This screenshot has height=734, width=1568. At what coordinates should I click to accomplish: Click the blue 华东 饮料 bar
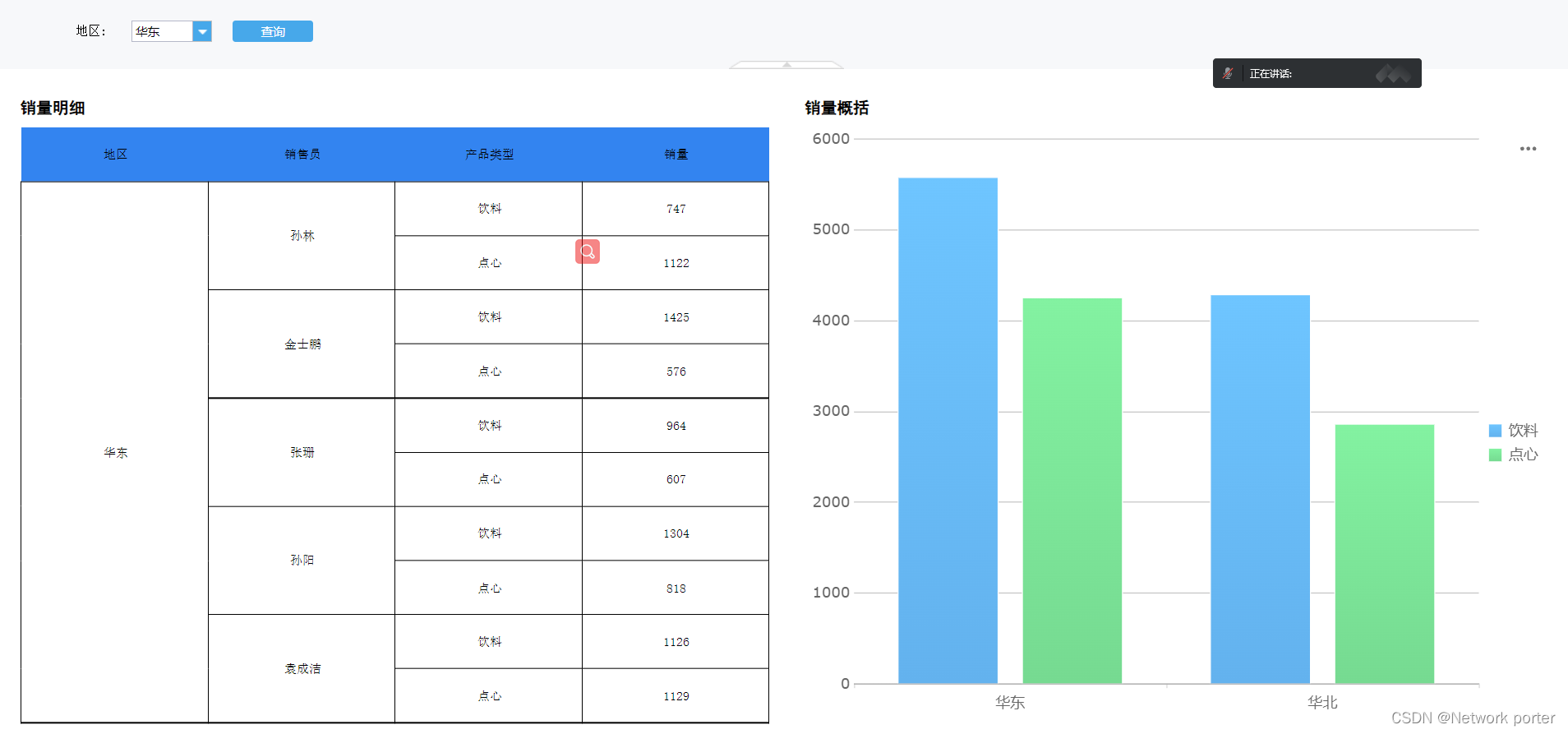pyautogui.click(x=948, y=431)
